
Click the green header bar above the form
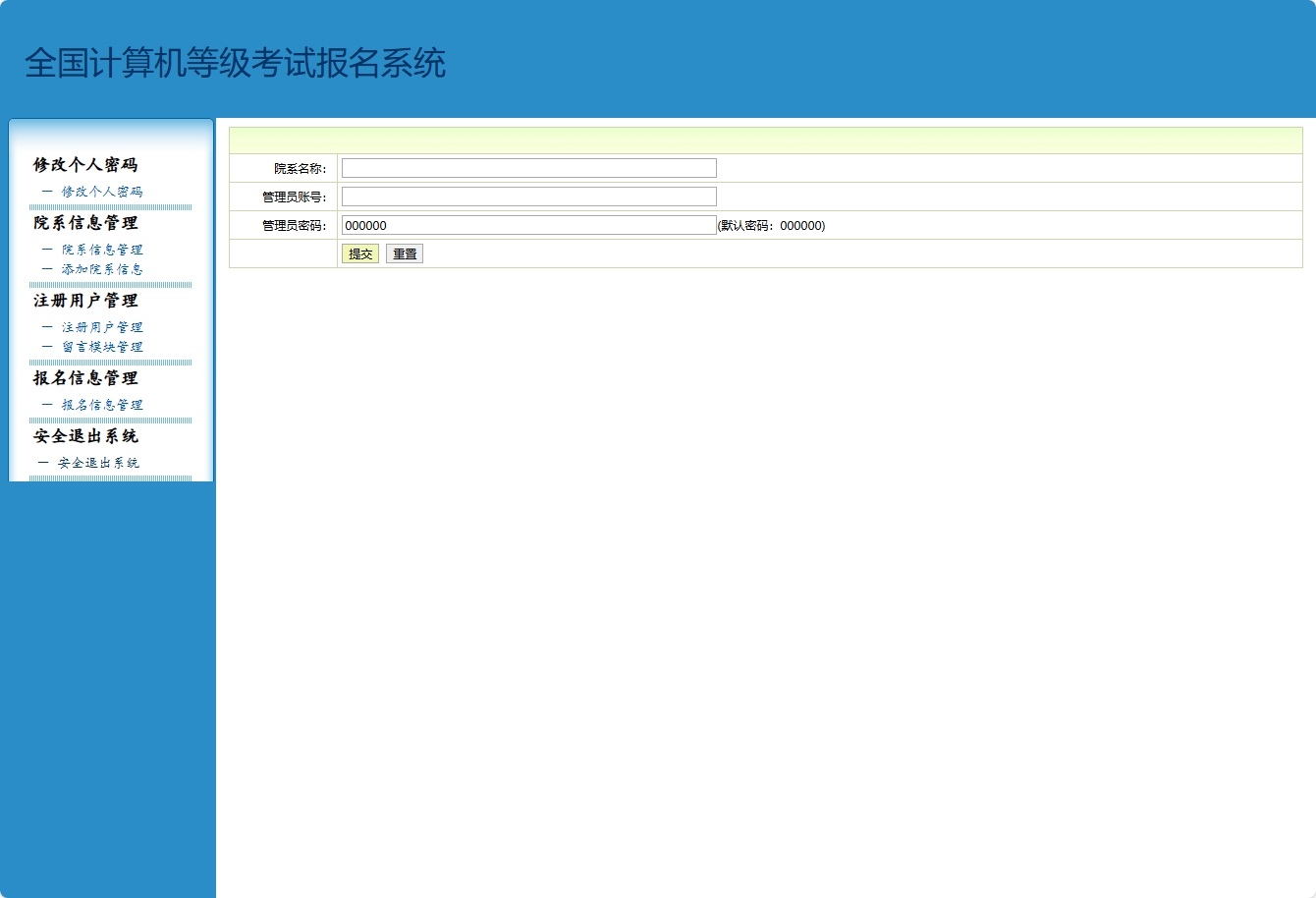pos(765,140)
